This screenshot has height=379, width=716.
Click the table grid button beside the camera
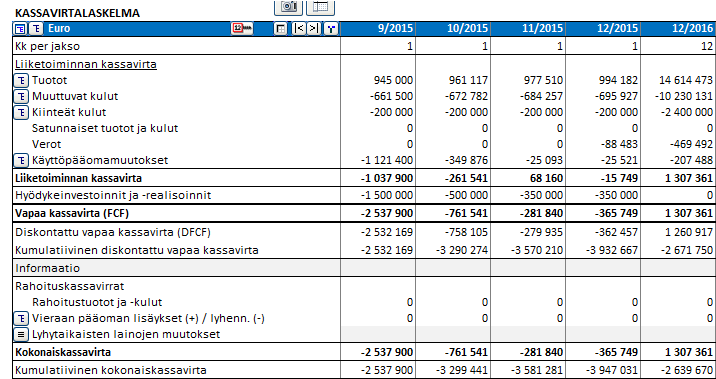tap(321, 6)
